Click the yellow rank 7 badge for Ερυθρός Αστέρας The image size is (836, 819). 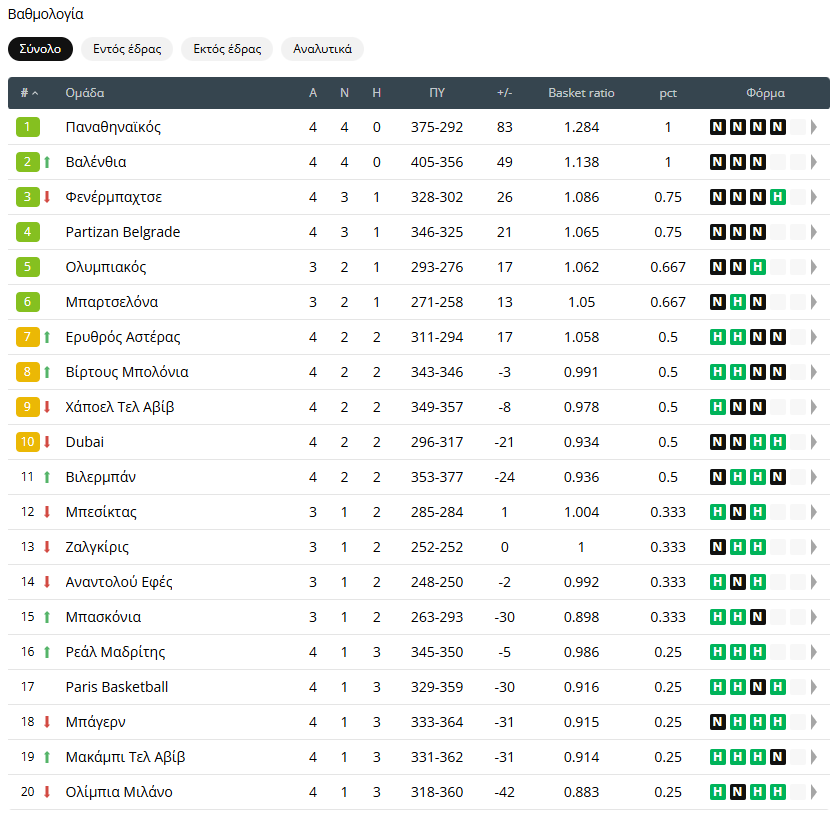click(28, 338)
